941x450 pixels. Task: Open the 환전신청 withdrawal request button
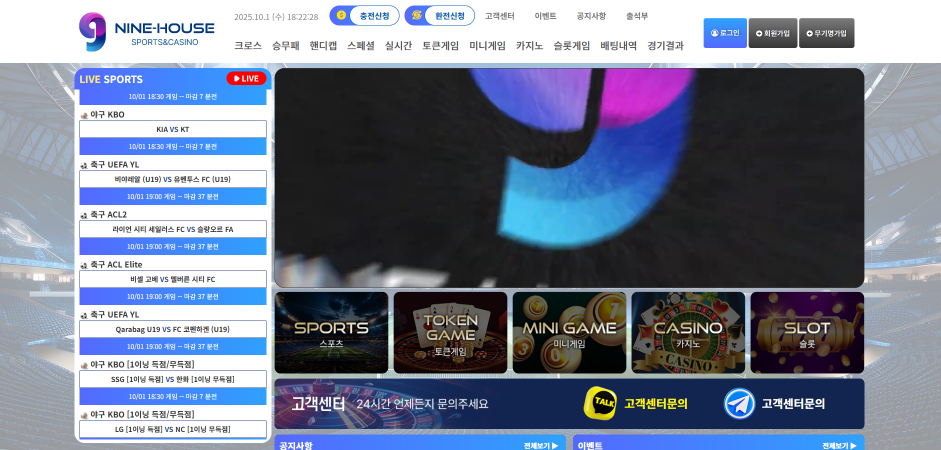click(x=426, y=16)
